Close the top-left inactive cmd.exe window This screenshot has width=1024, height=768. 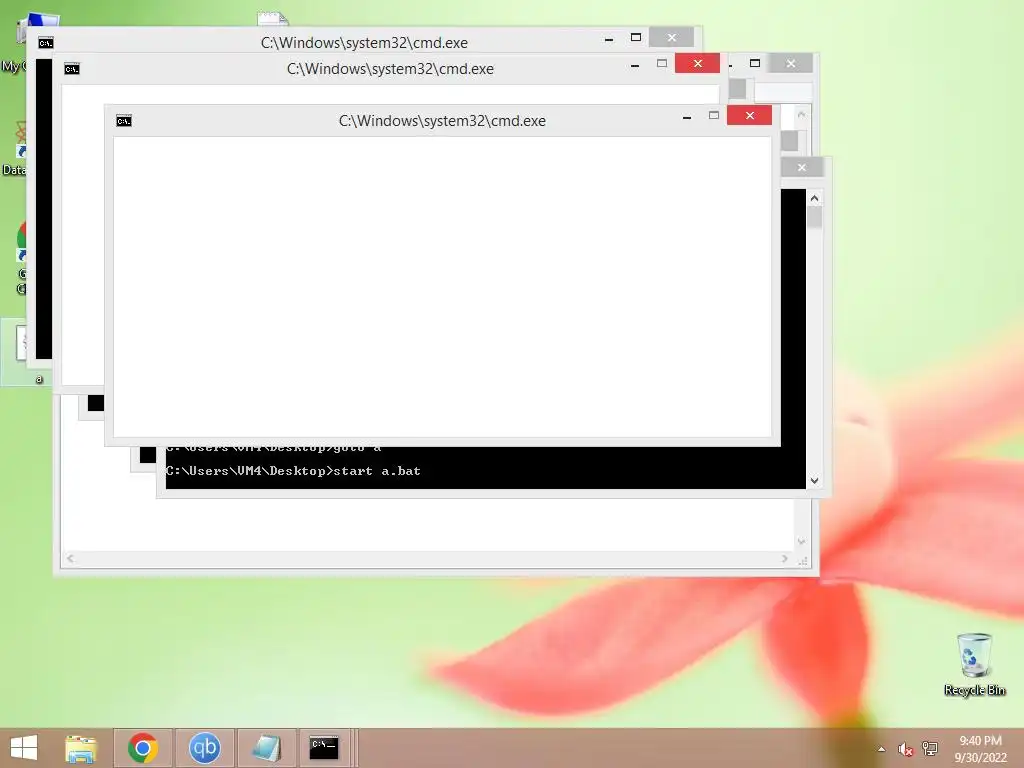pyautogui.click(x=671, y=37)
